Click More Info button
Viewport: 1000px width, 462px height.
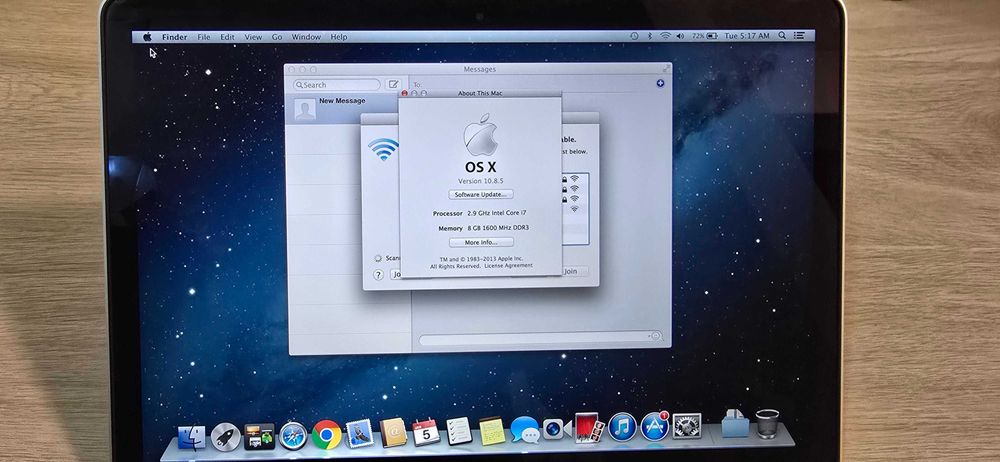point(481,242)
